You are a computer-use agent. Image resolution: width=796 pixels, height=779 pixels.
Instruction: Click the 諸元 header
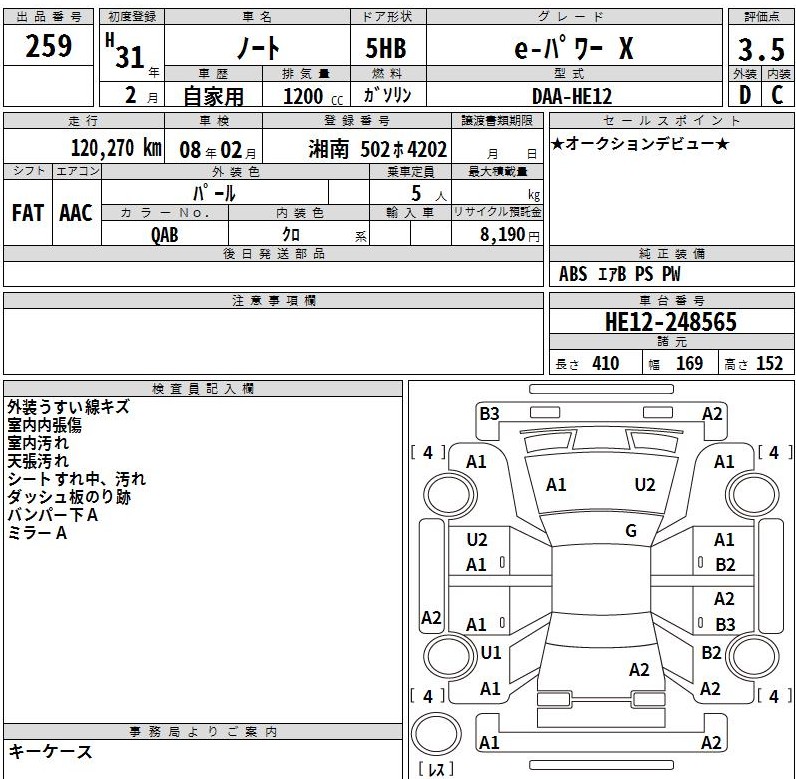[x=672, y=342]
